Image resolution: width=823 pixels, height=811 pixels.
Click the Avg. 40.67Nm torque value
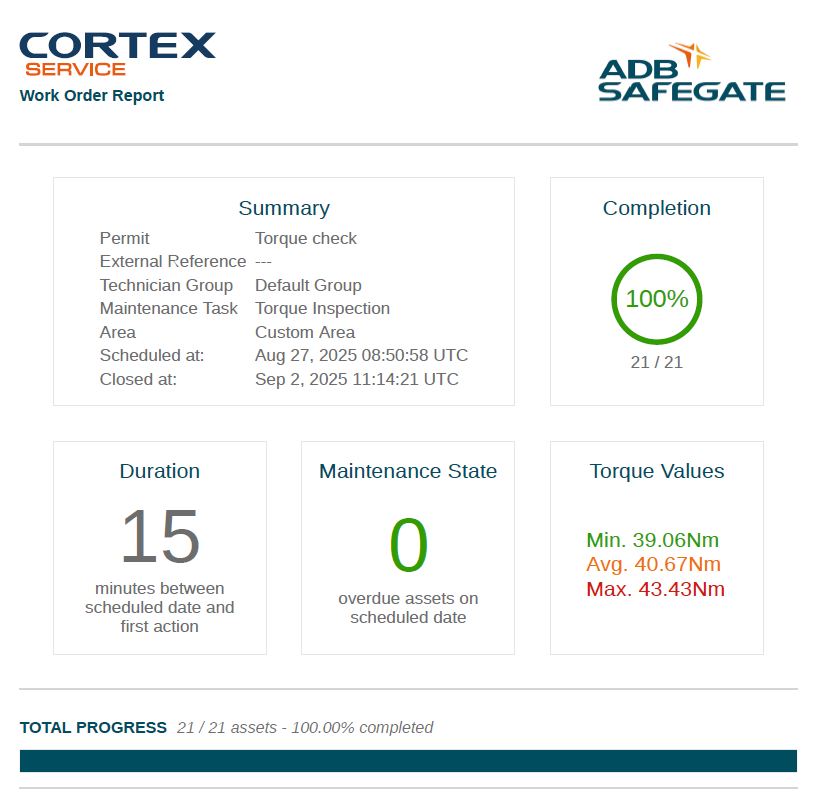pyautogui.click(x=653, y=565)
